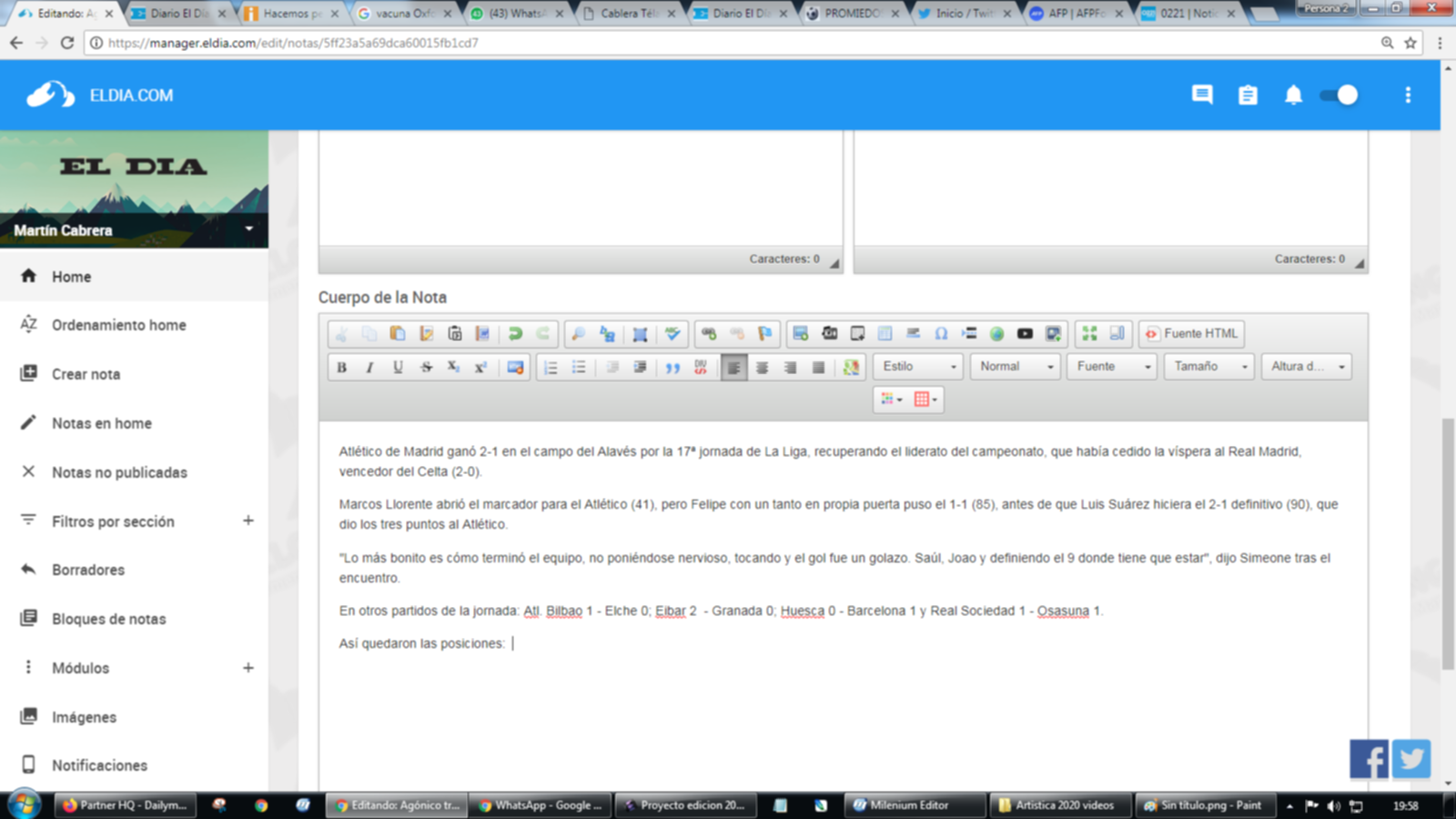Open Ordenamiento home

[134, 325]
